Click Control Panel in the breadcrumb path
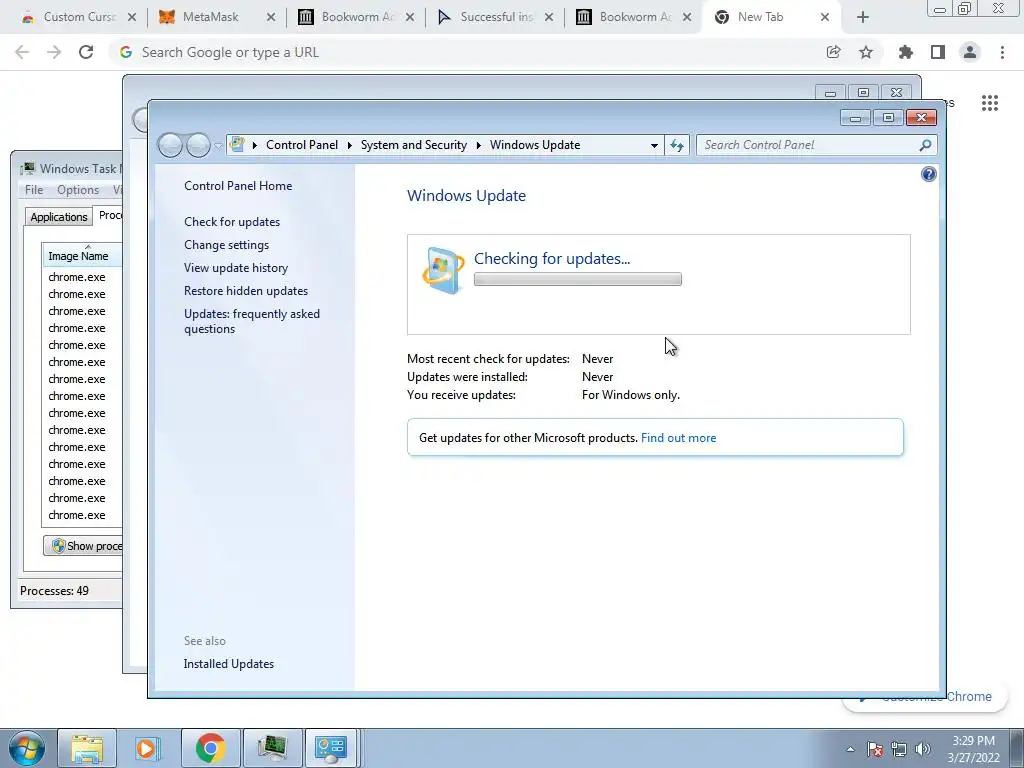 tap(302, 145)
